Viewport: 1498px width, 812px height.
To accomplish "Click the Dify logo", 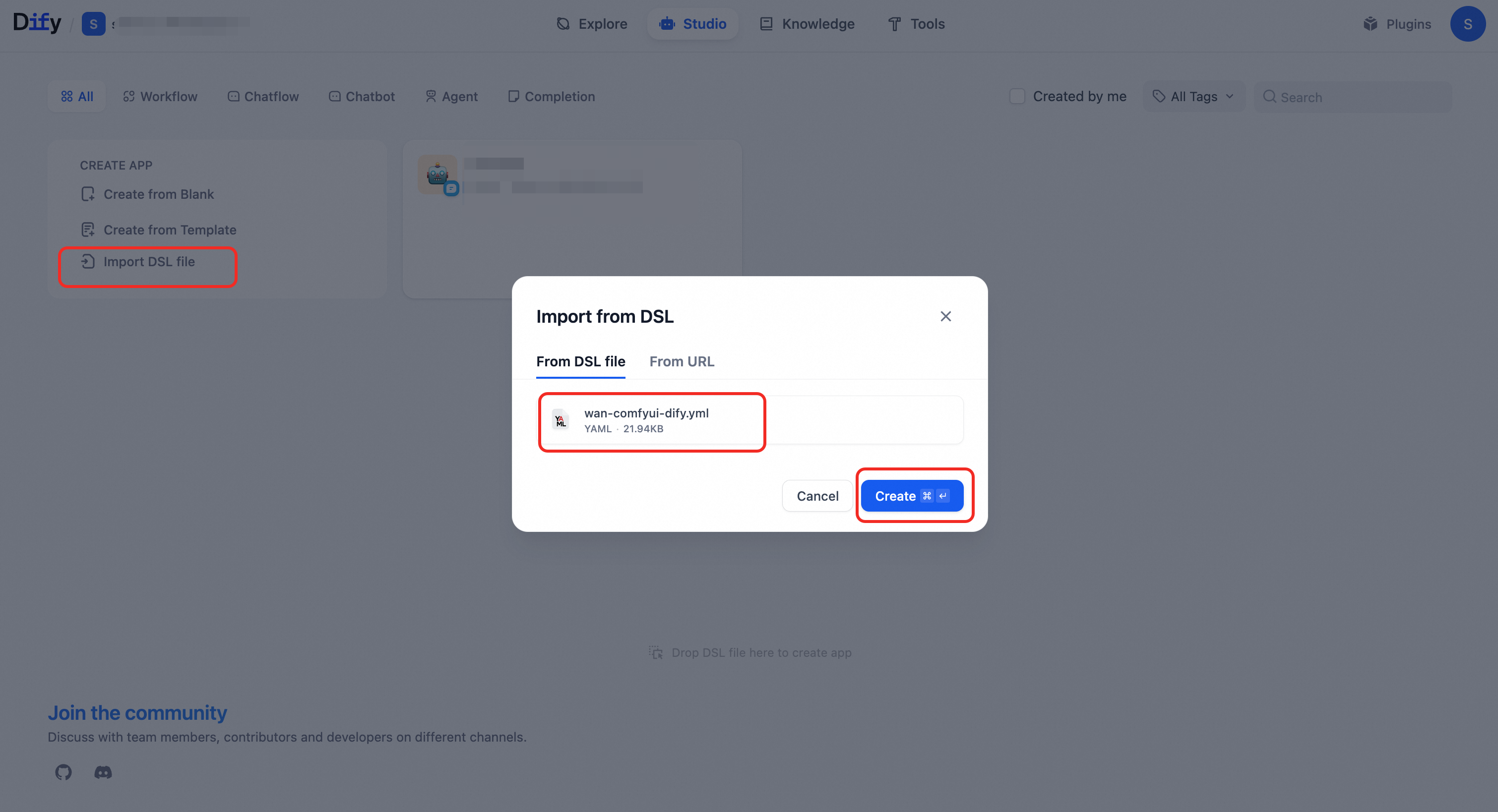I will click(37, 23).
